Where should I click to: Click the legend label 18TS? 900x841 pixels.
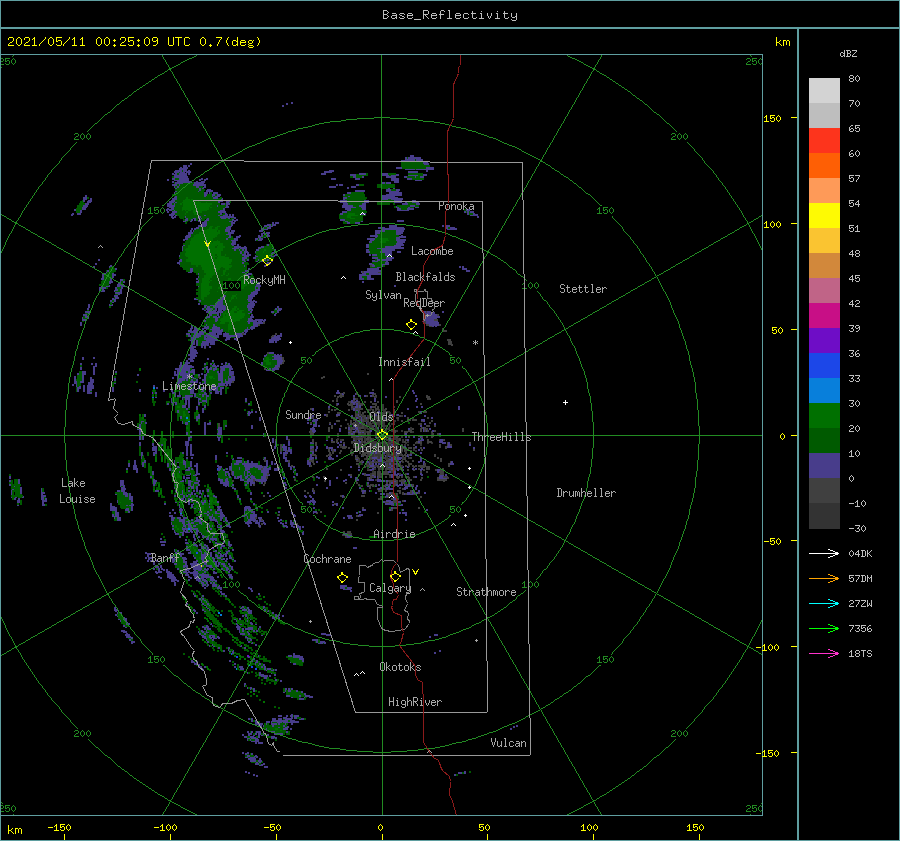click(x=860, y=653)
